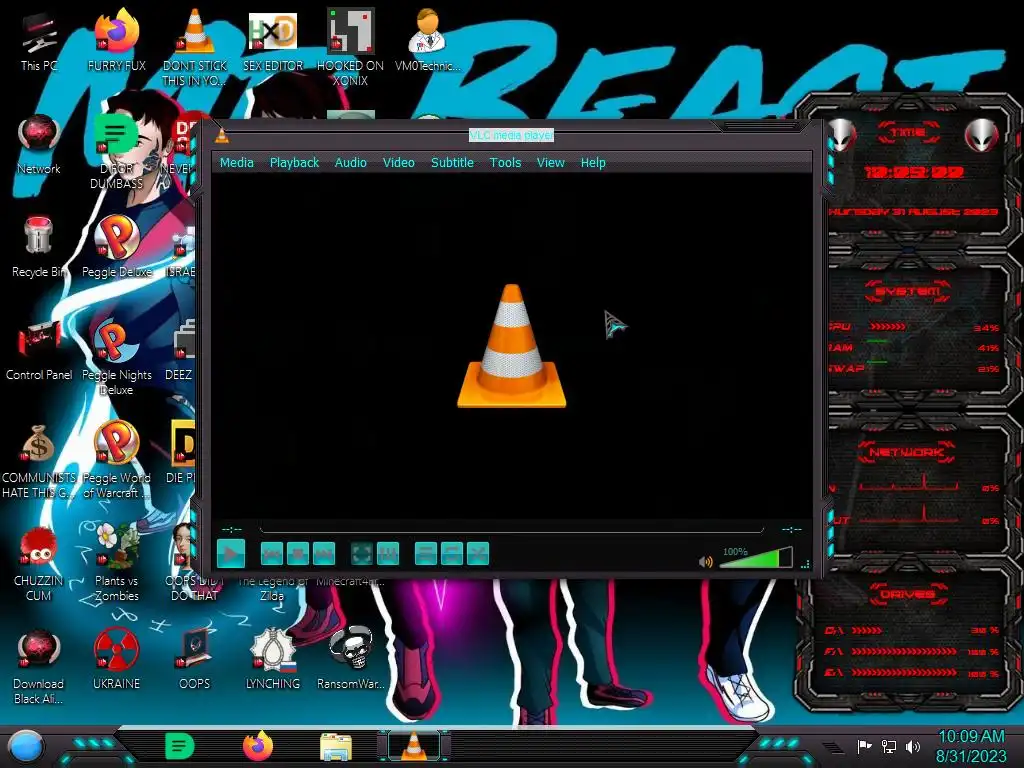Select the money bag COMMUNISTS desktop icon
Screen dimensions: 1024x768
(x=39, y=461)
